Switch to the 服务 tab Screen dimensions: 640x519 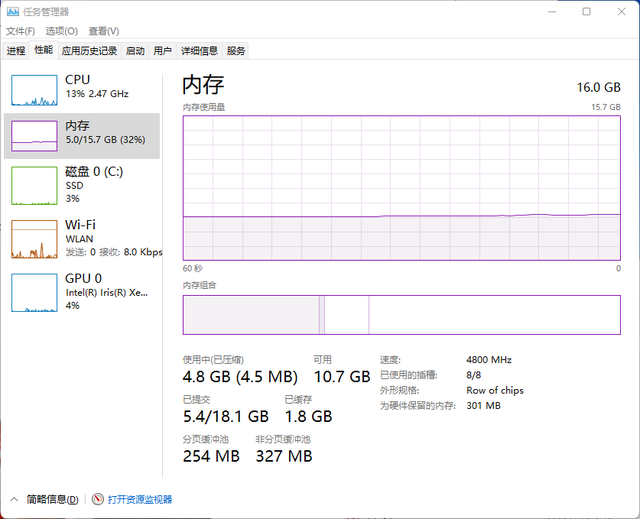236,51
